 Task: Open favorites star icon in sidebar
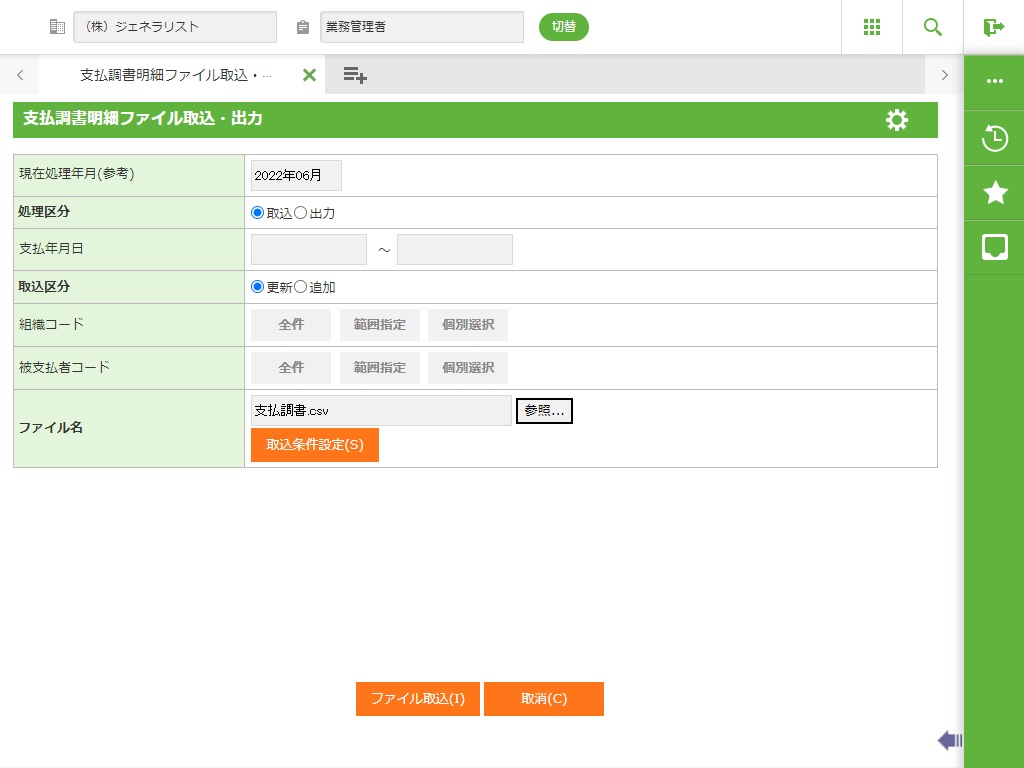(994, 193)
